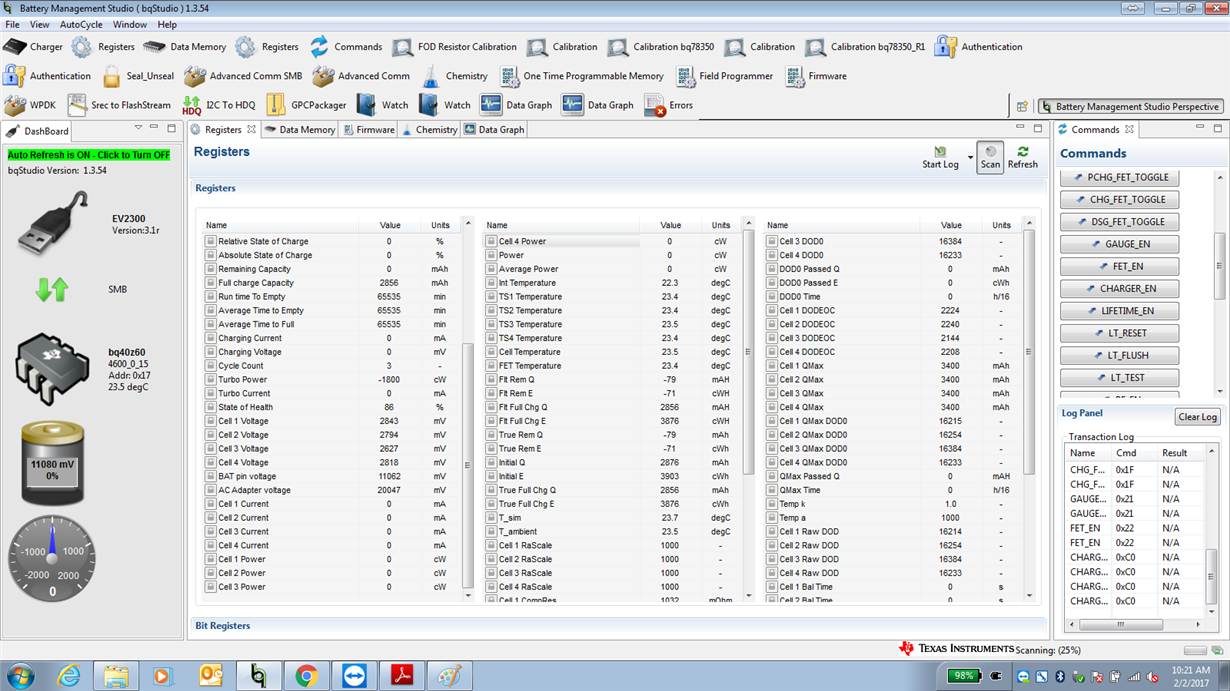This screenshot has height=691, width=1230.
Task: Launch the Commands toolbar item
Action: click(346, 47)
